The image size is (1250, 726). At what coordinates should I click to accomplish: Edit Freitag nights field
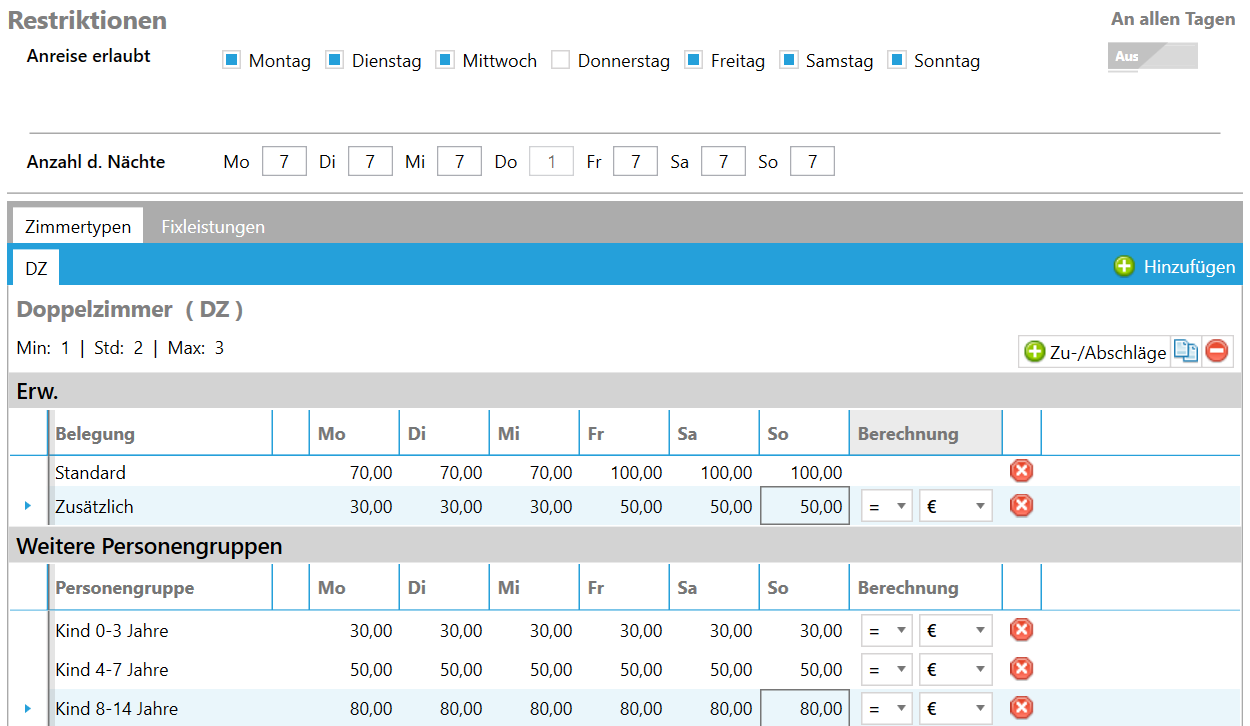coord(635,161)
